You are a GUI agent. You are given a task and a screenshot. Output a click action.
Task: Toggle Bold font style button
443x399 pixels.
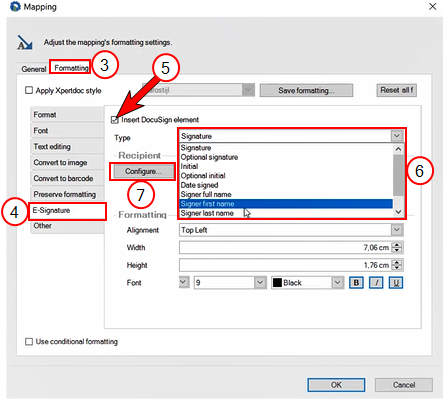coord(356,283)
